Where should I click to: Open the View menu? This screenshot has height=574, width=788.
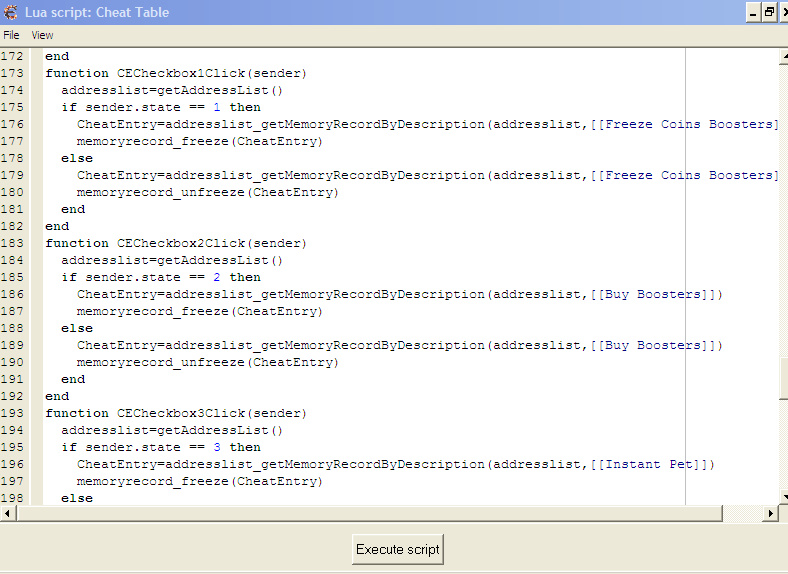[42, 35]
